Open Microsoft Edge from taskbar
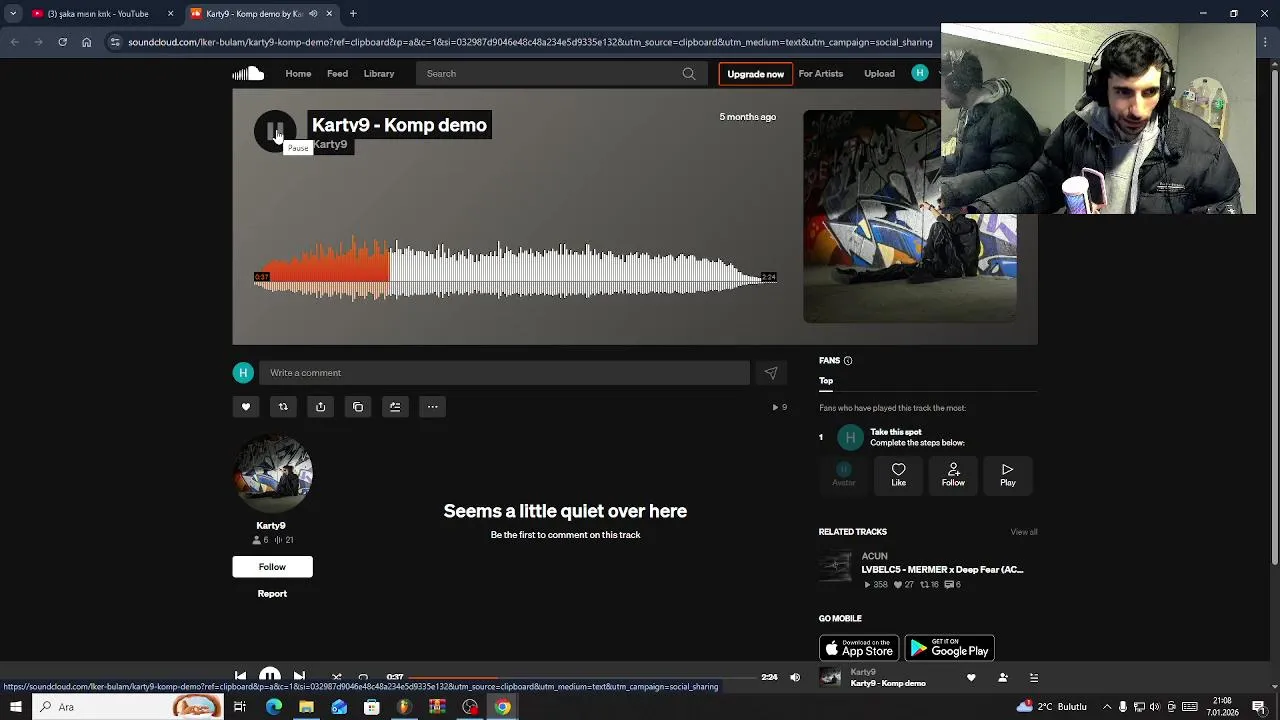 pos(273,707)
